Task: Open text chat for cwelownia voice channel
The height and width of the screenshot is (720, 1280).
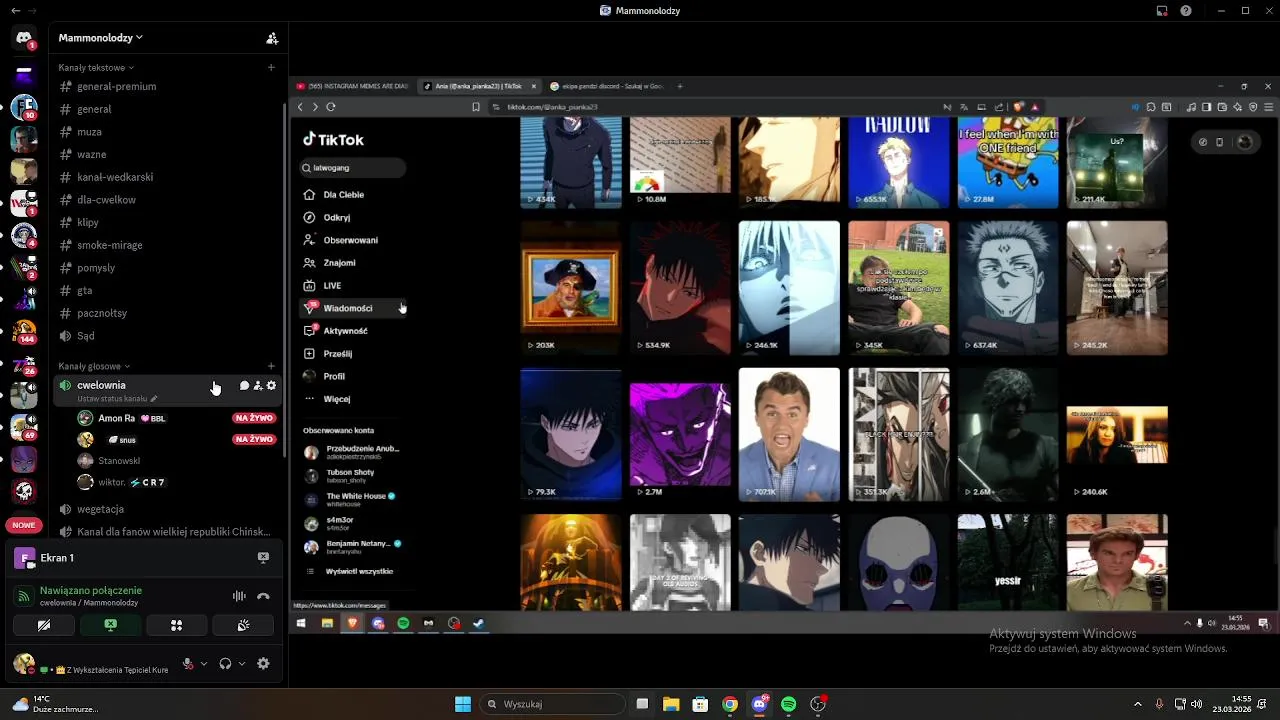Action: [244, 385]
